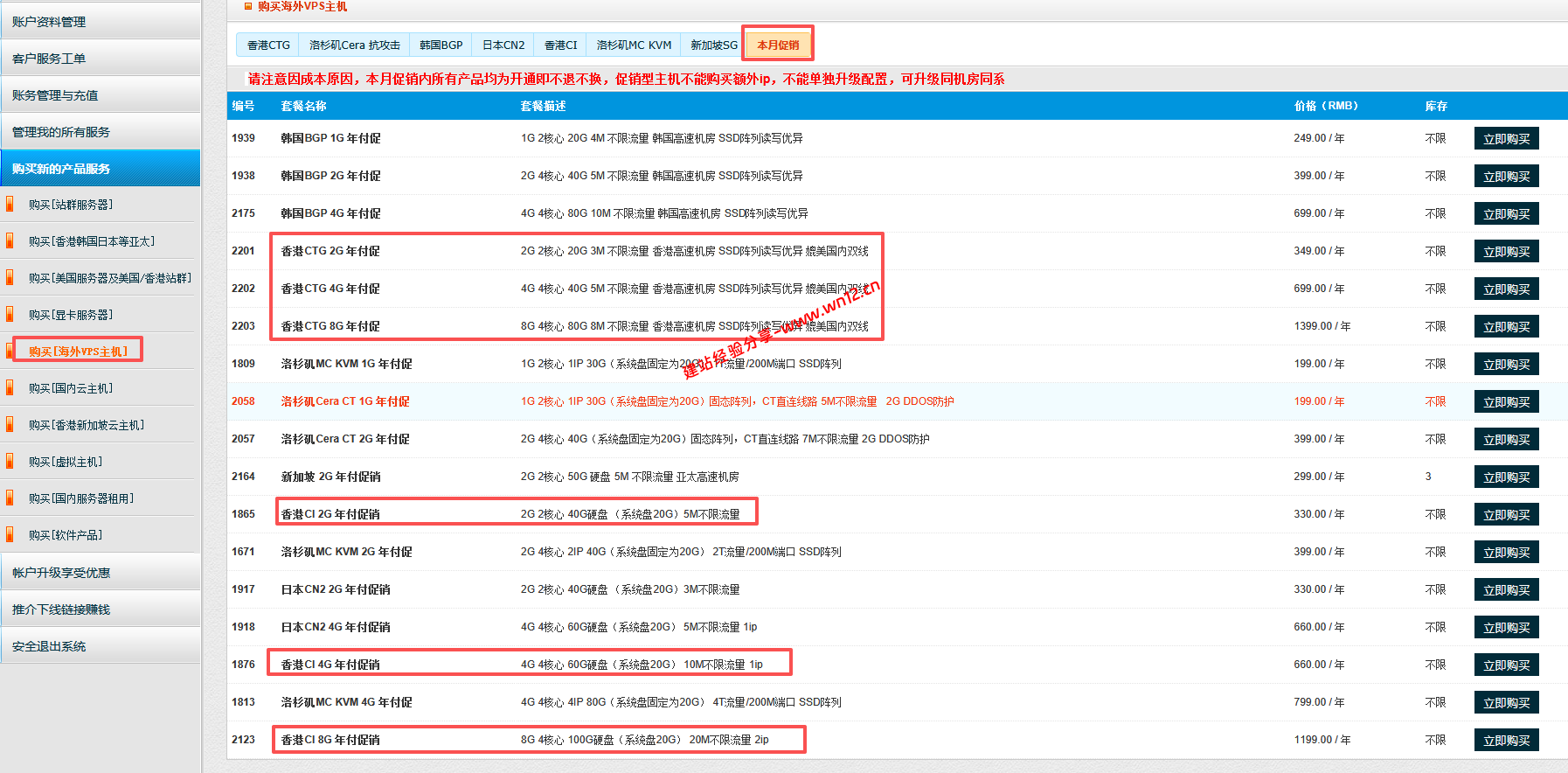Select 购买新的产品服务 section
Viewport: 1568px width, 773px height.
click(101, 168)
